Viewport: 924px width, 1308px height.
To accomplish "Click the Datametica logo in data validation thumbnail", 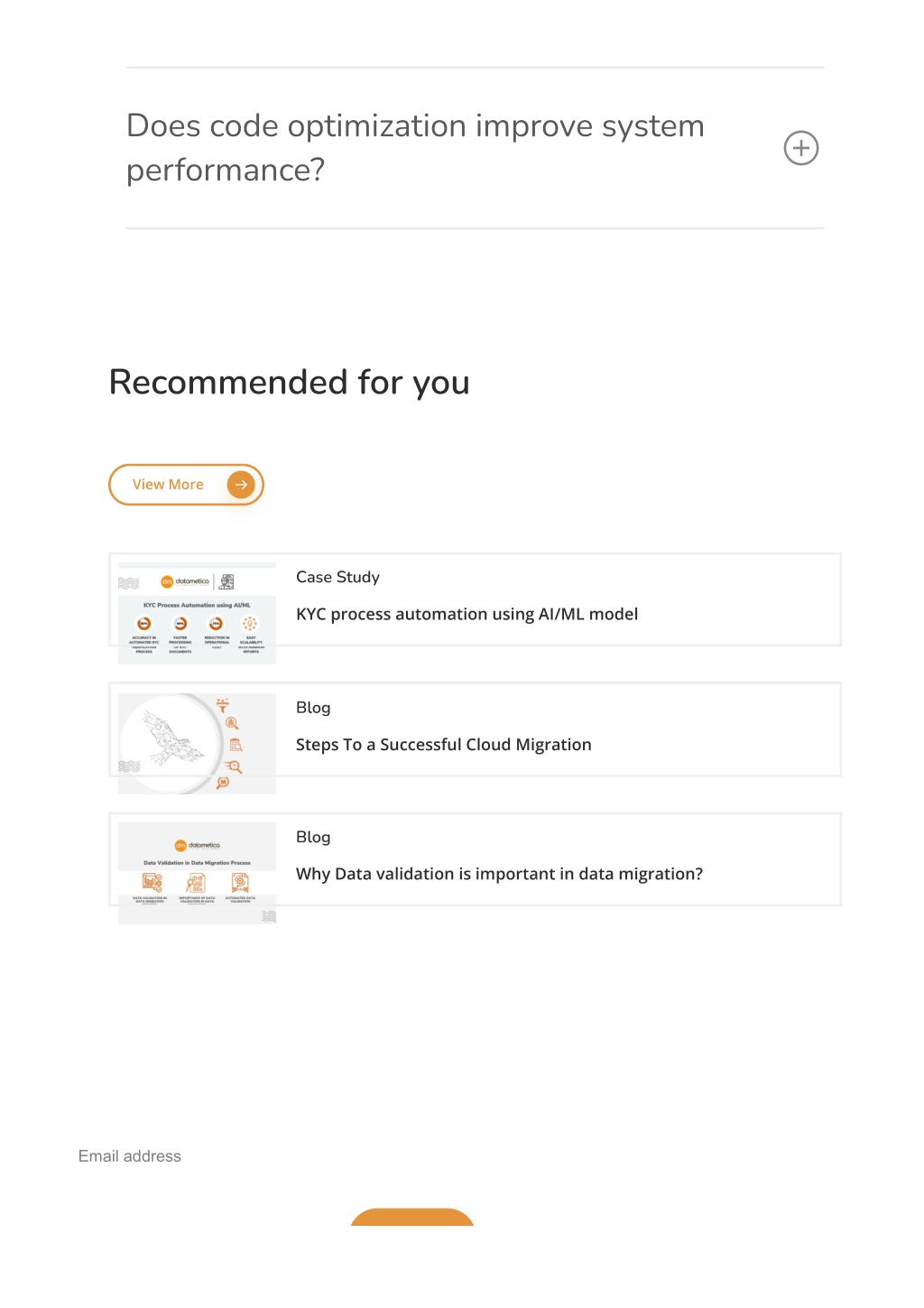I will 198,846.
